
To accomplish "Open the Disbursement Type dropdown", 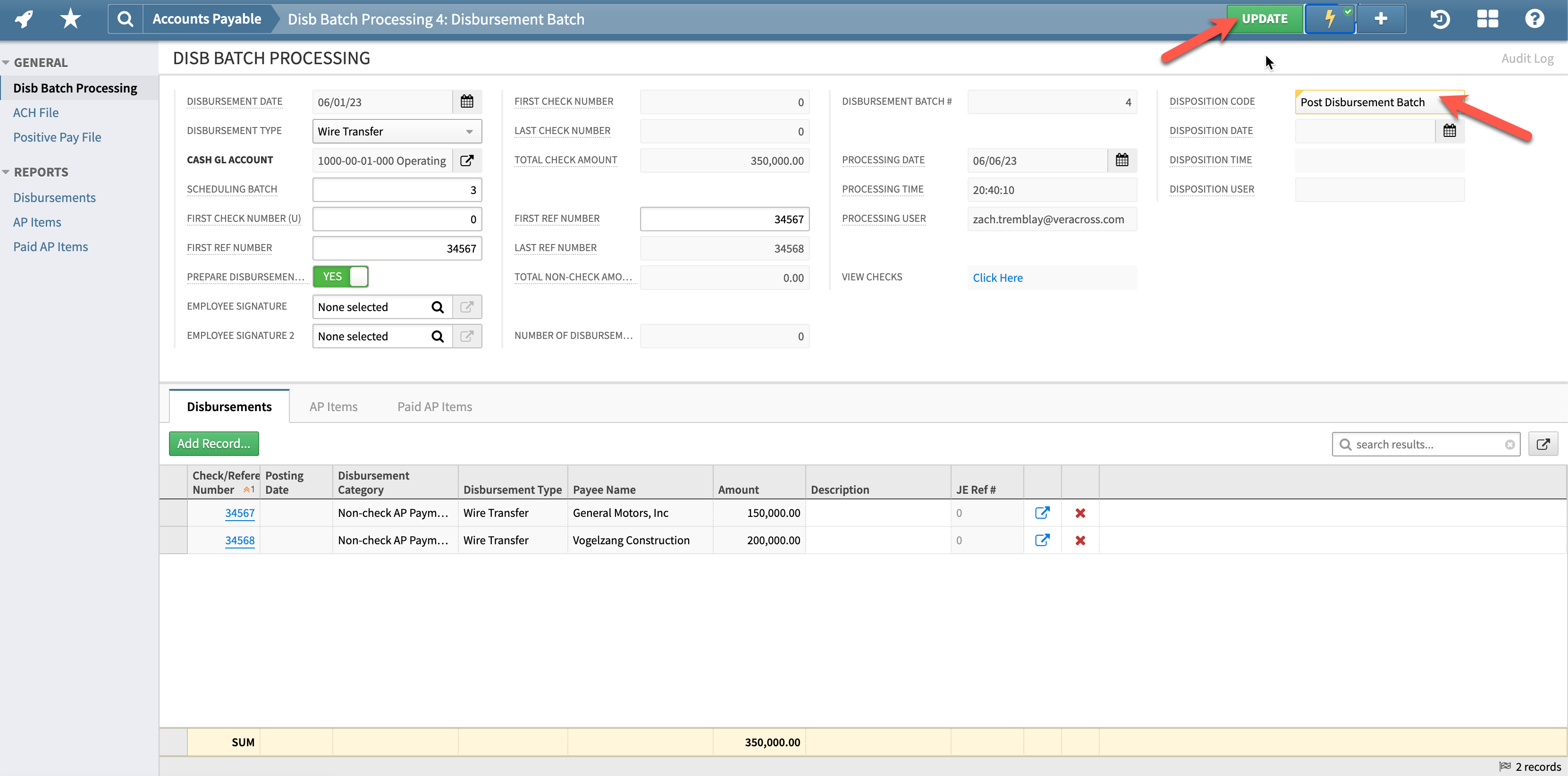I will pos(468,131).
